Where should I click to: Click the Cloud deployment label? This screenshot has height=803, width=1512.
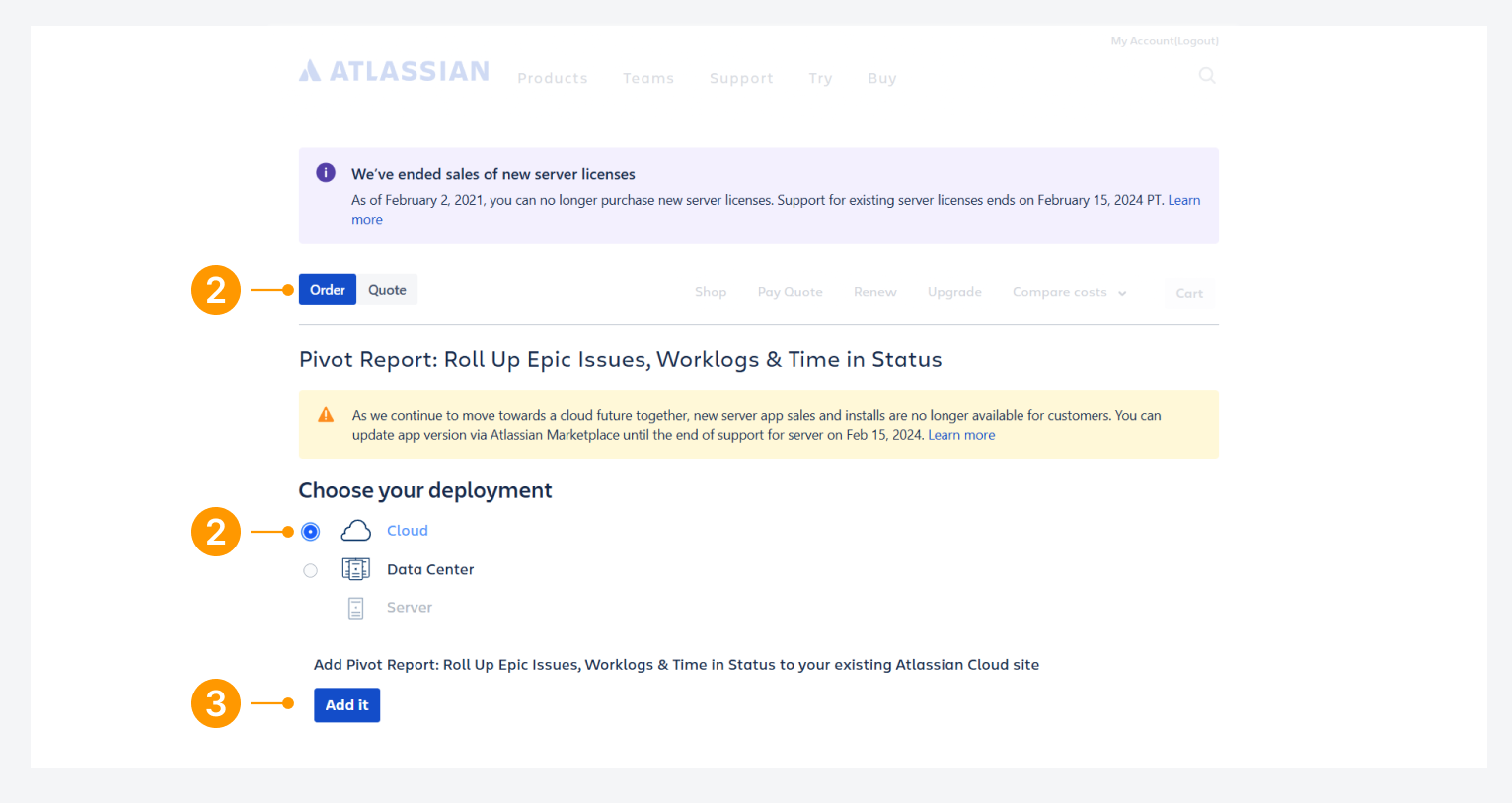pyautogui.click(x=408, y=531)
